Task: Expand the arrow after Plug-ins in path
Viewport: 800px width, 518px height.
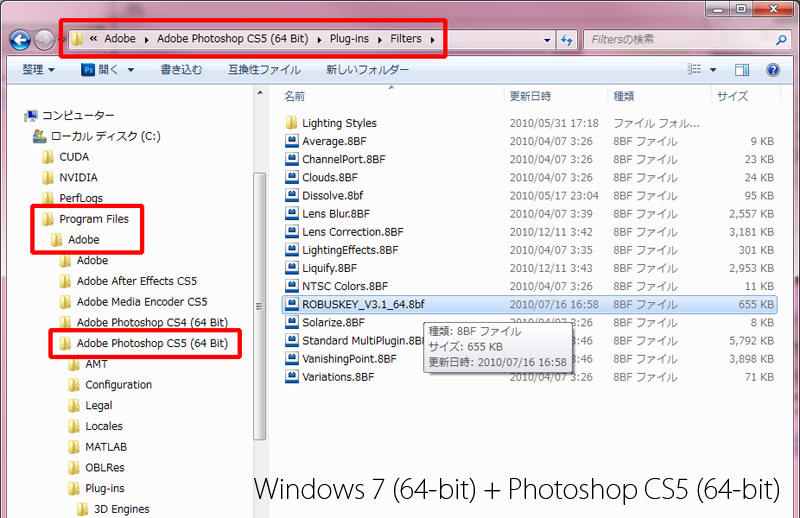Action: coord(380,40)
